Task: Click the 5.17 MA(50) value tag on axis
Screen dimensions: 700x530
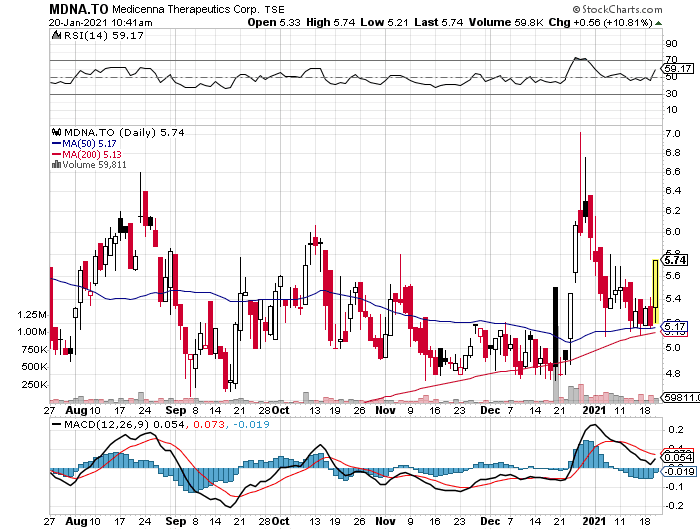Action: pyautogui.click(x=675, y=326)
